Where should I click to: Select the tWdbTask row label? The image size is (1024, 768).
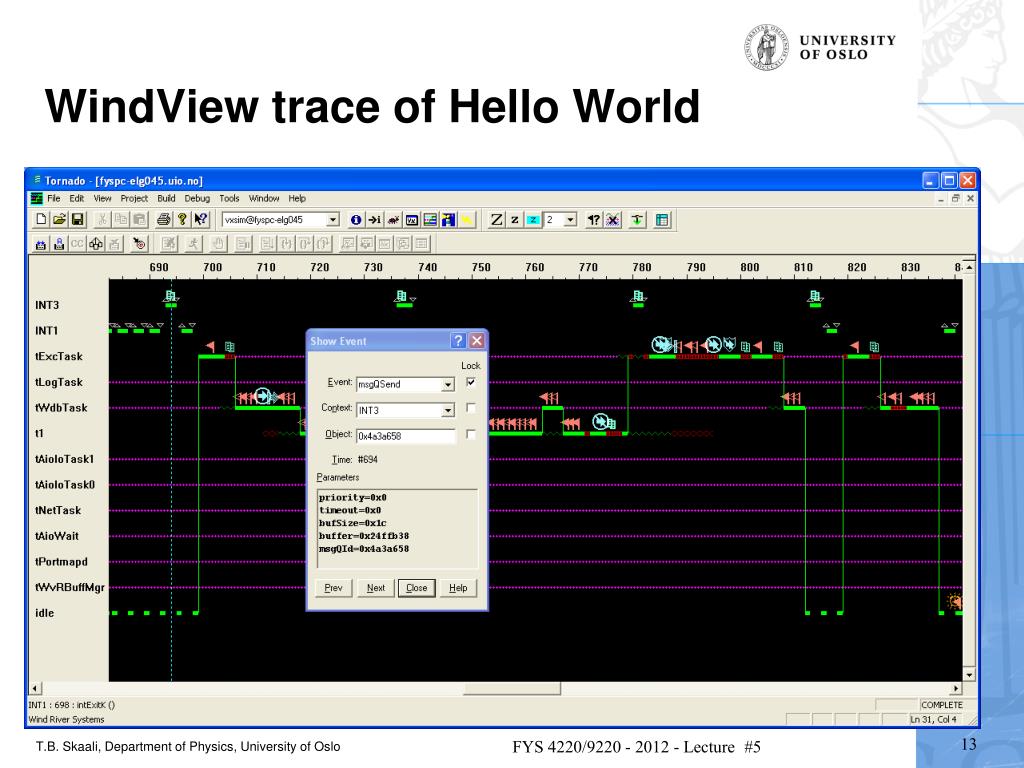61,408
